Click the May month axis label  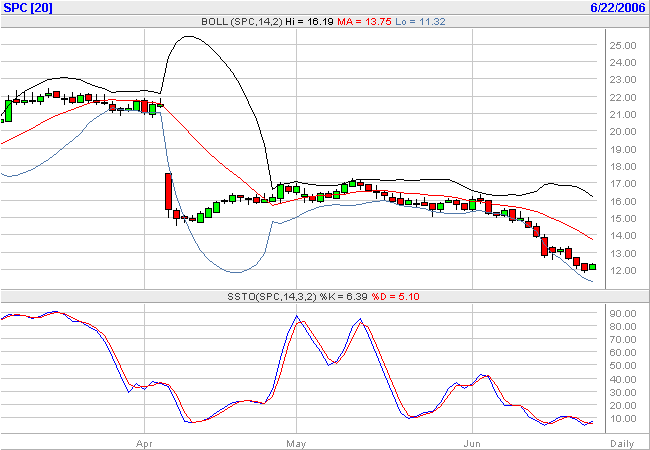[296, 443]
